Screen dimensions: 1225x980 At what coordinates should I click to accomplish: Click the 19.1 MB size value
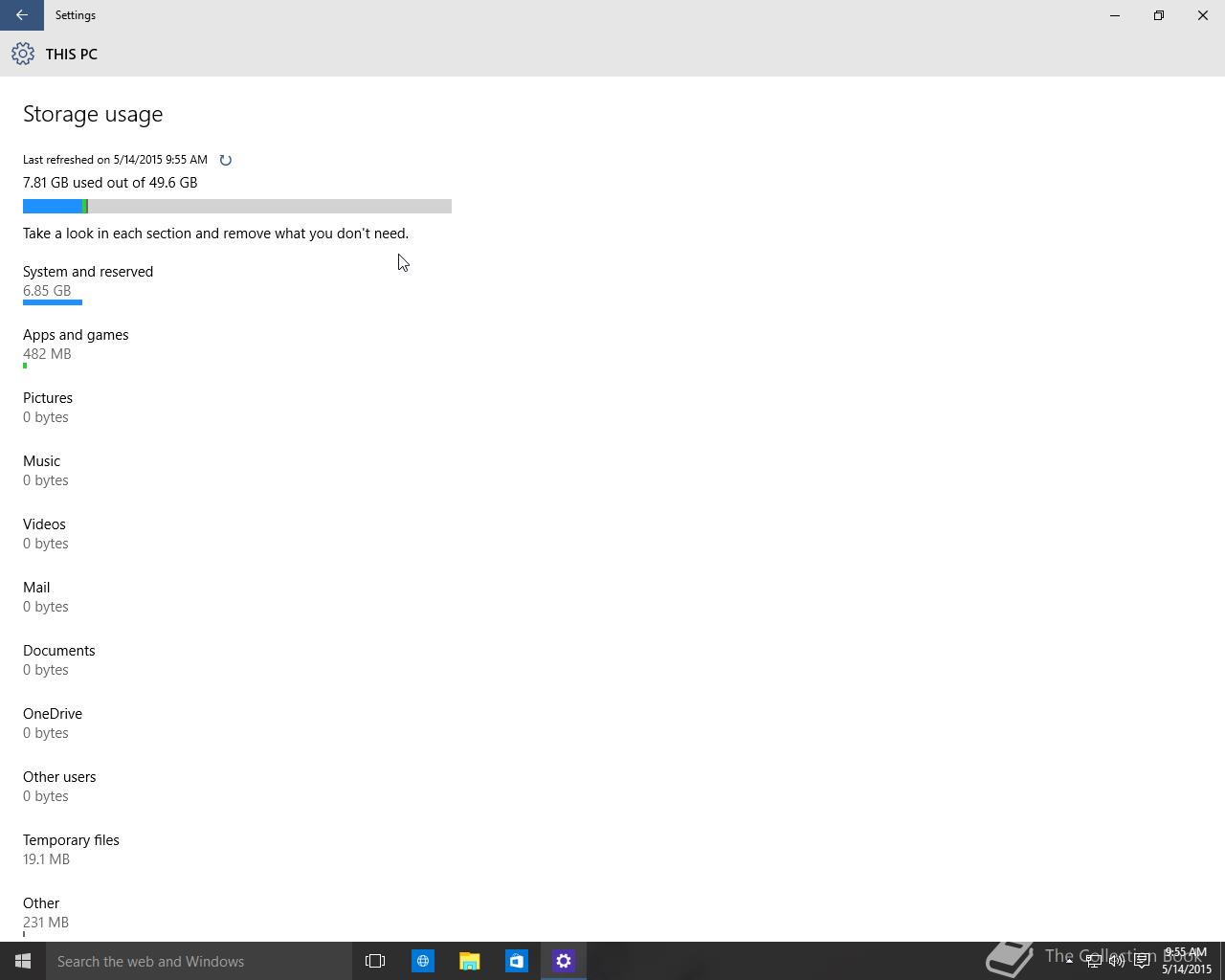pos(46,859)
